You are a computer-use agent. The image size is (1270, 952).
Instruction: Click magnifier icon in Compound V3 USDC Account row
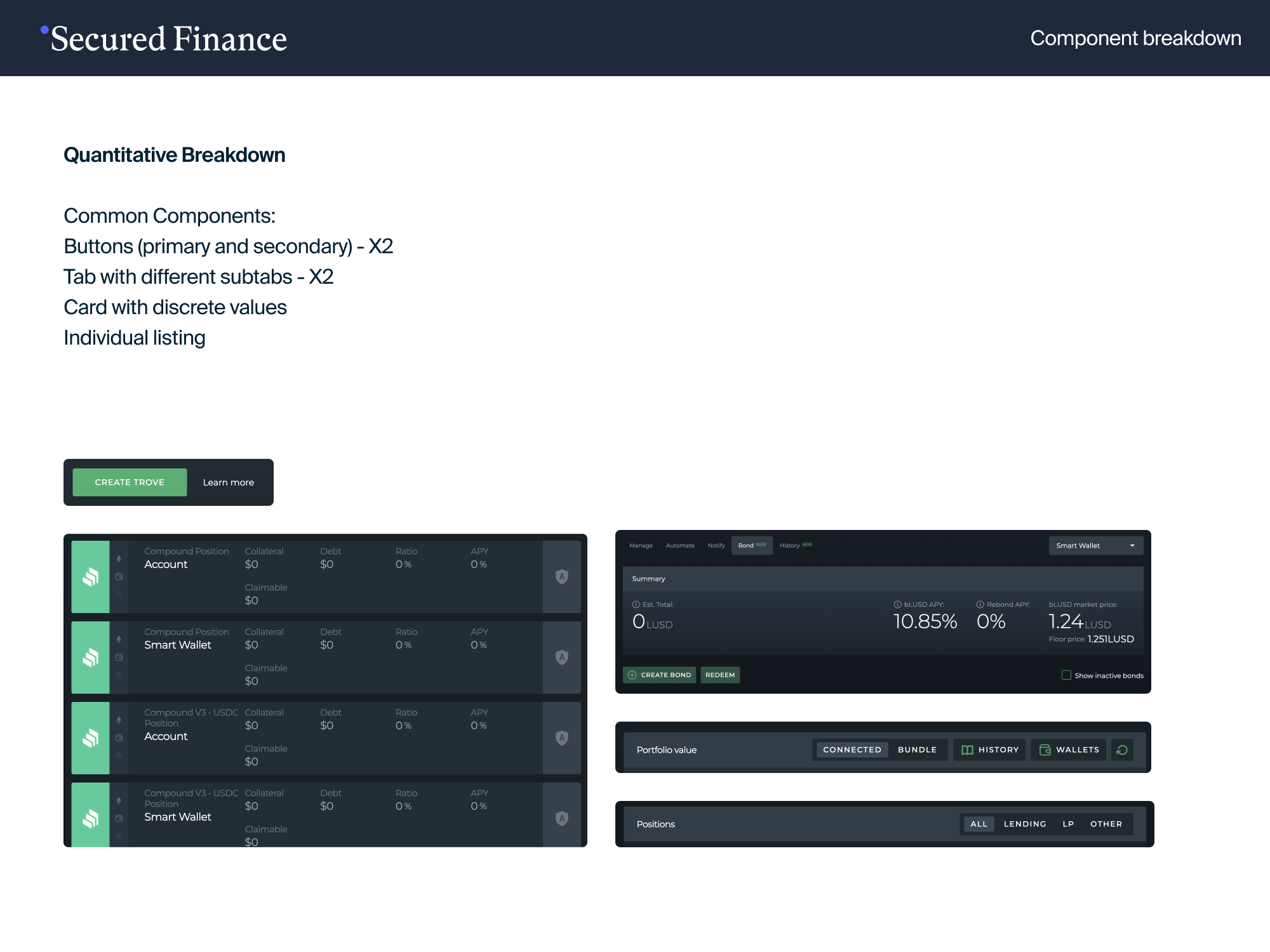coord(119,756)
